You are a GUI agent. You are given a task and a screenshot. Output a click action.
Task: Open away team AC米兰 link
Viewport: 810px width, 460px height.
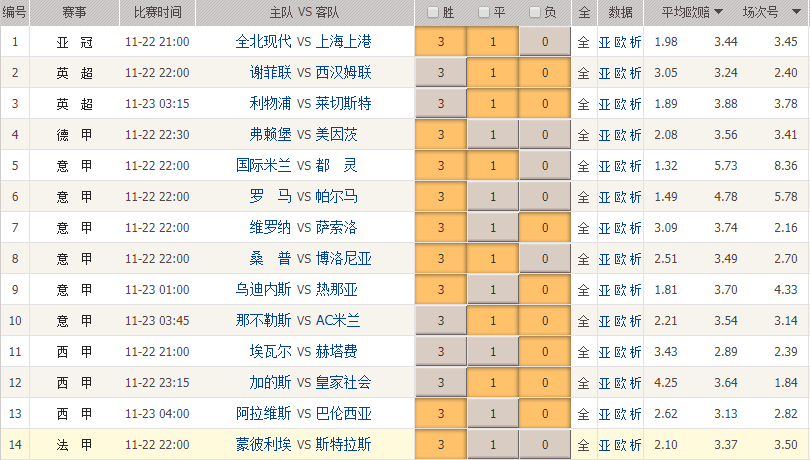[338, 320]
